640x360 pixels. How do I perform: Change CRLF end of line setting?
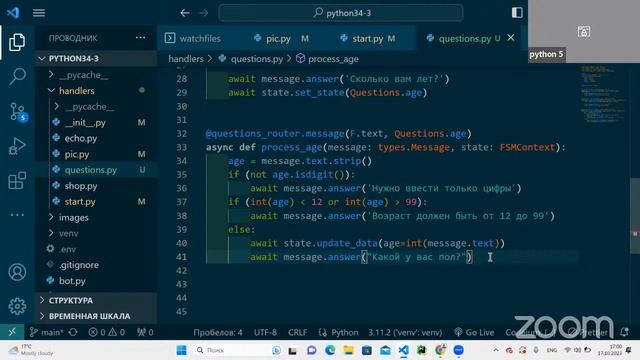pos(298,332)
